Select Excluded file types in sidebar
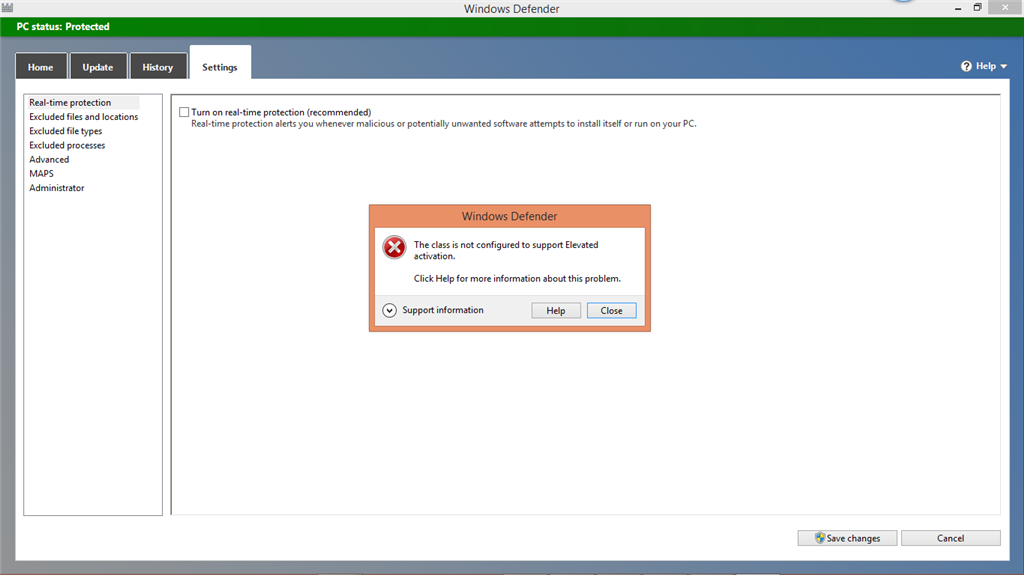The image size is (1024, 575). (65, 131)
